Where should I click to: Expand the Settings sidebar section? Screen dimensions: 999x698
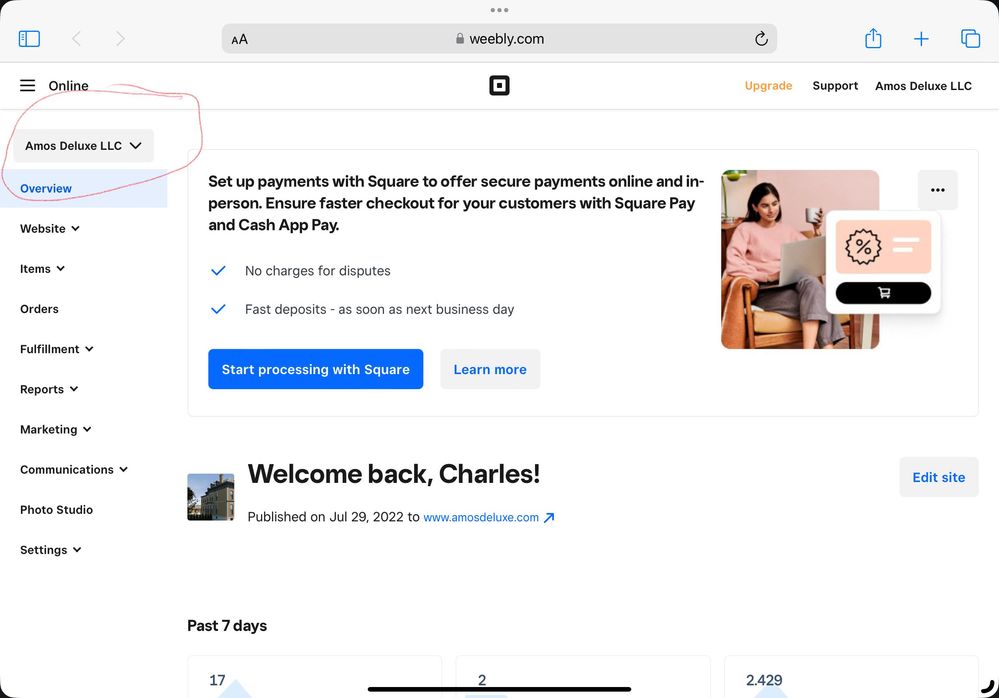[50, 550]
